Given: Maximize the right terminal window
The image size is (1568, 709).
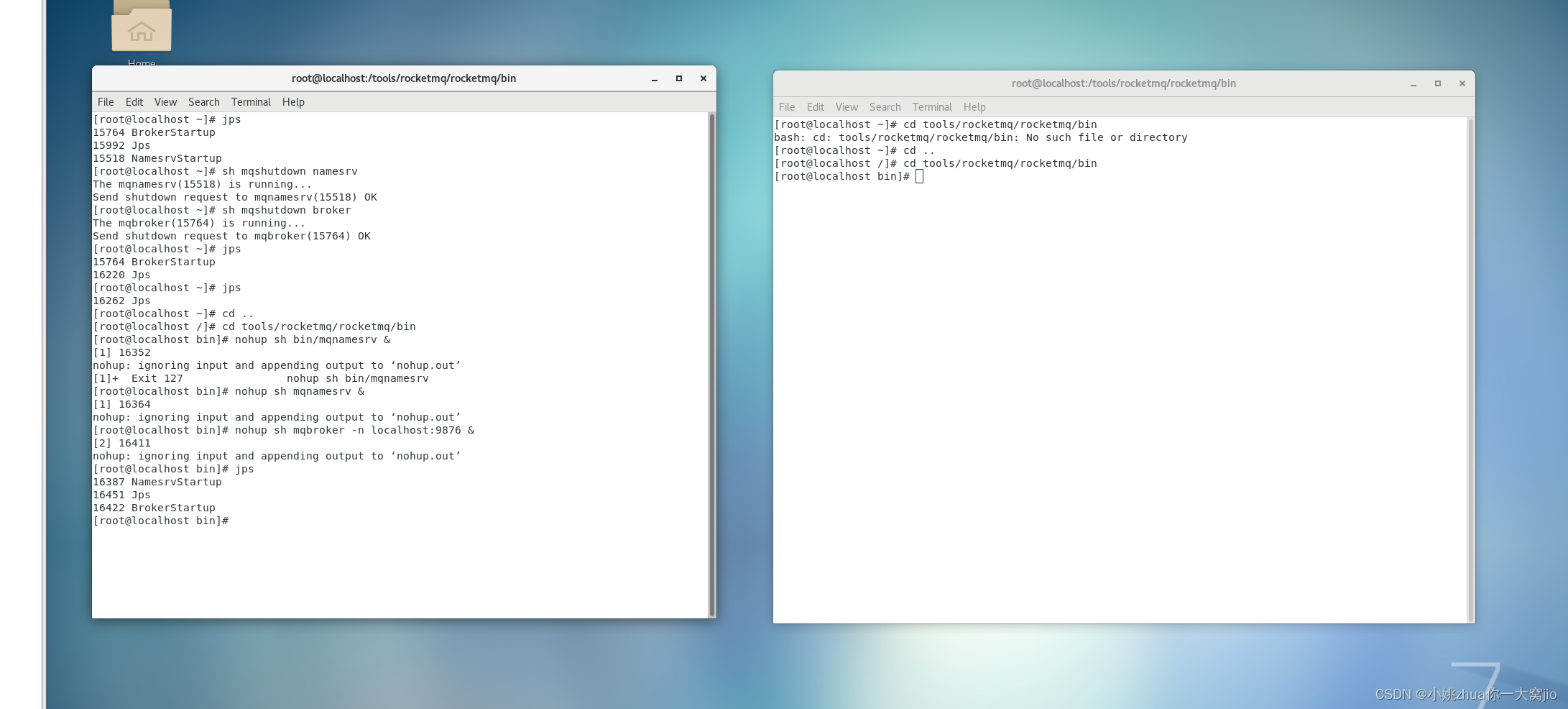Looking at the screenshot, I should [1437, 83].
